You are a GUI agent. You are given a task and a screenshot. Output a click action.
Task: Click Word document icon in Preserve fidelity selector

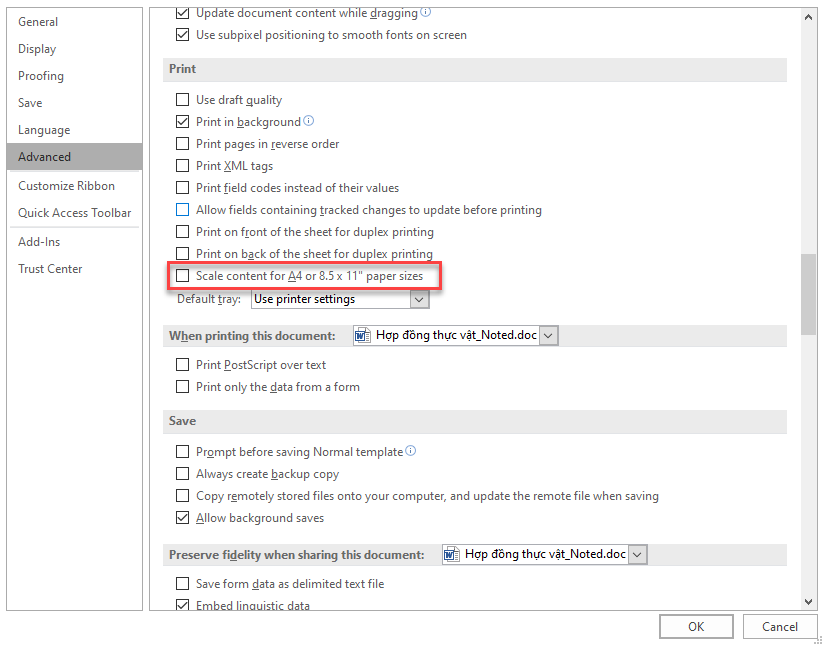tap(451, 554)
